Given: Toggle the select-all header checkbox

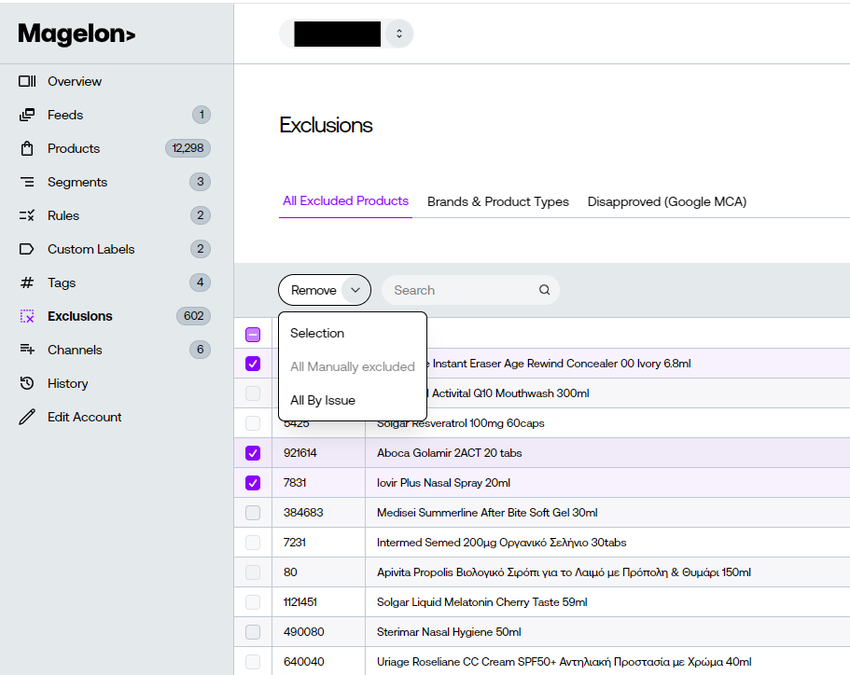Looking at the screenshot, I should coord(253,335).
